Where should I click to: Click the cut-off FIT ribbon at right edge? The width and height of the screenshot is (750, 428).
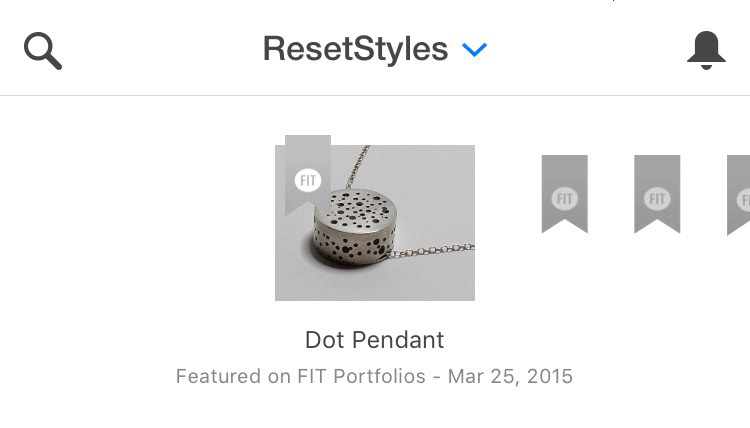click(740, 195)
